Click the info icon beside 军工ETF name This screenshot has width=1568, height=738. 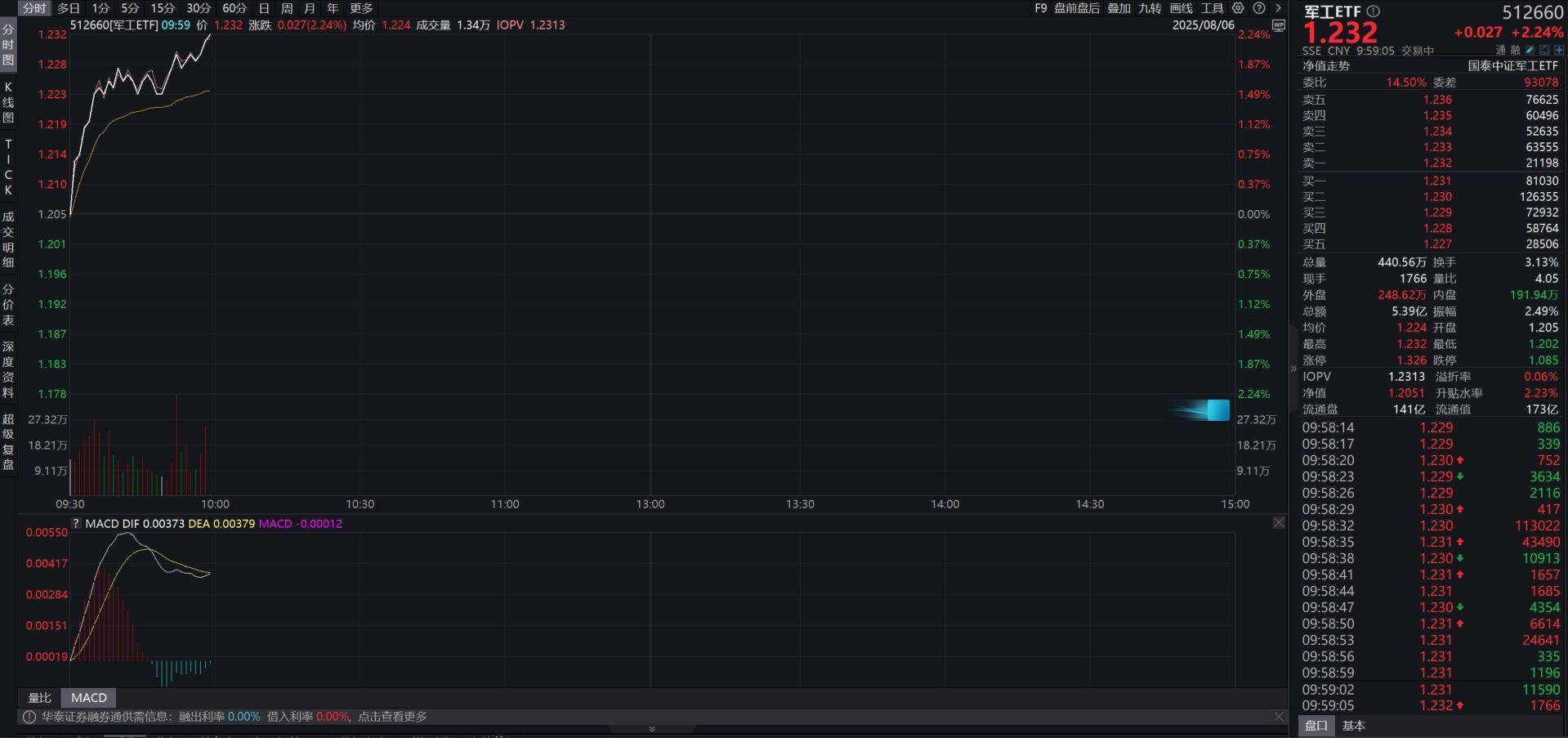(x=1374, y=12)
